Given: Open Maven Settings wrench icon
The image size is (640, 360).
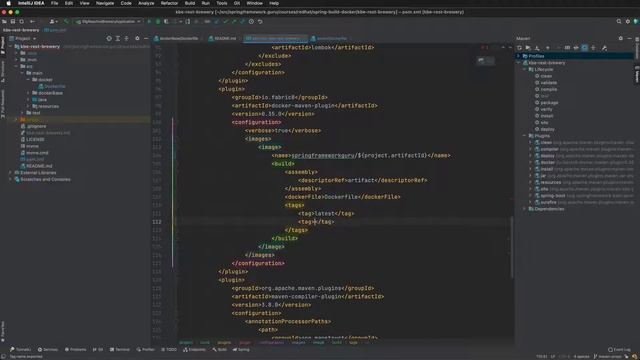Looking at the screenshot, I should click(x=604, y=48).
